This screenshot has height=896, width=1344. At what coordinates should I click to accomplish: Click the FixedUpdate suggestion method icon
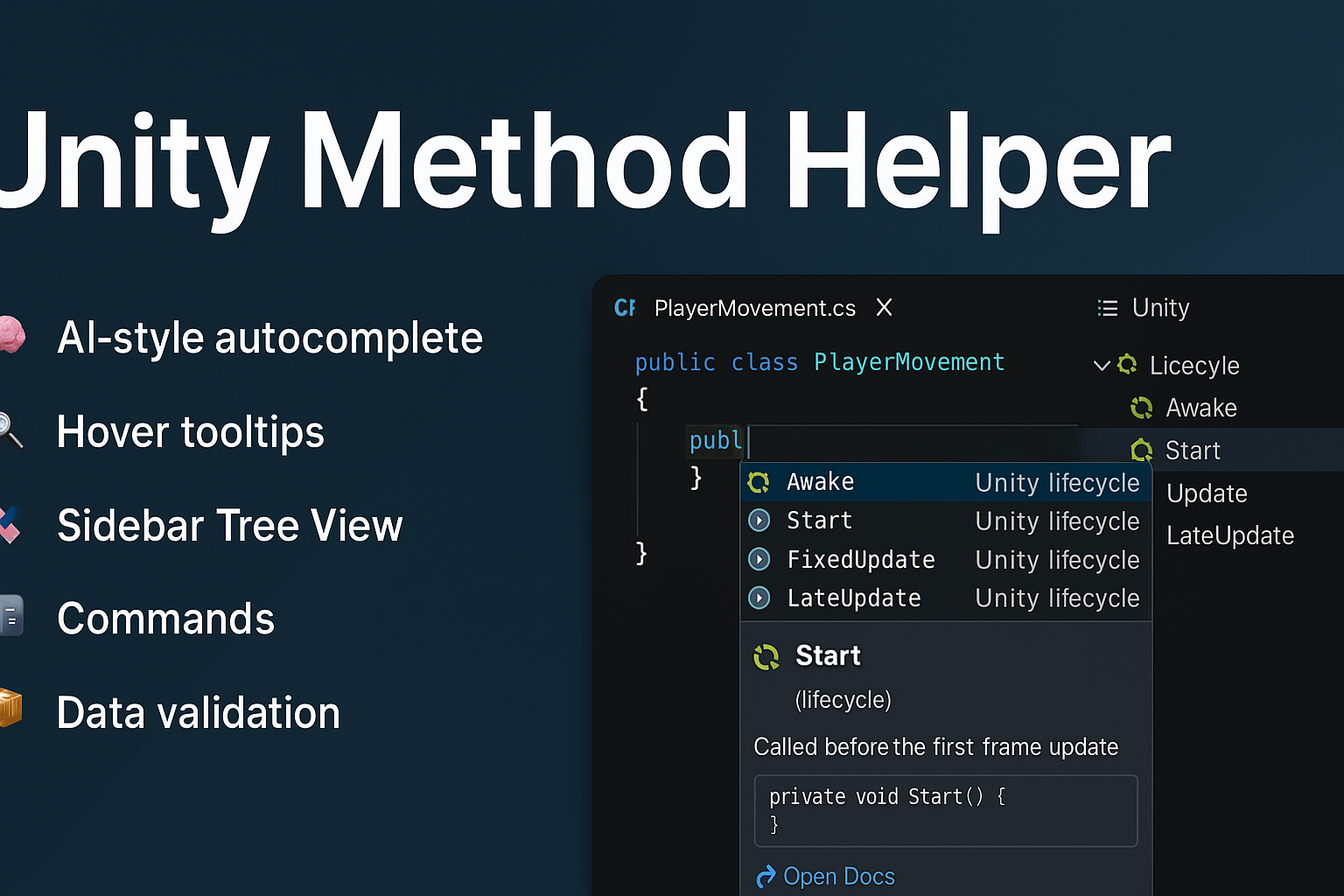(759, 559)
